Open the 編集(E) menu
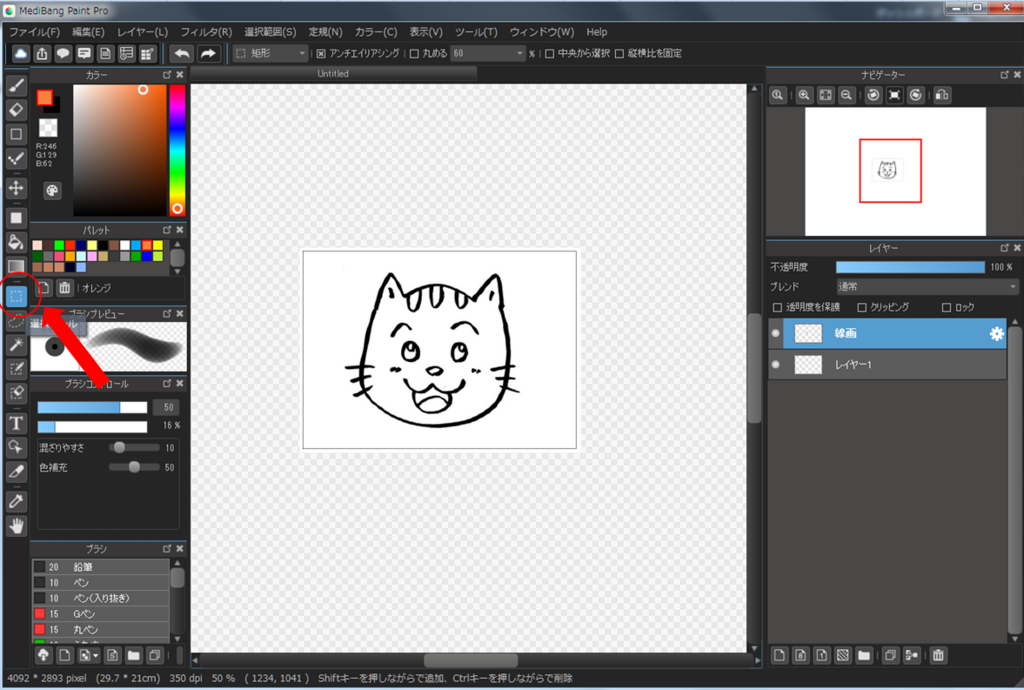The width and height of the screenshot is (1024, 690). [x=88, y=32]
